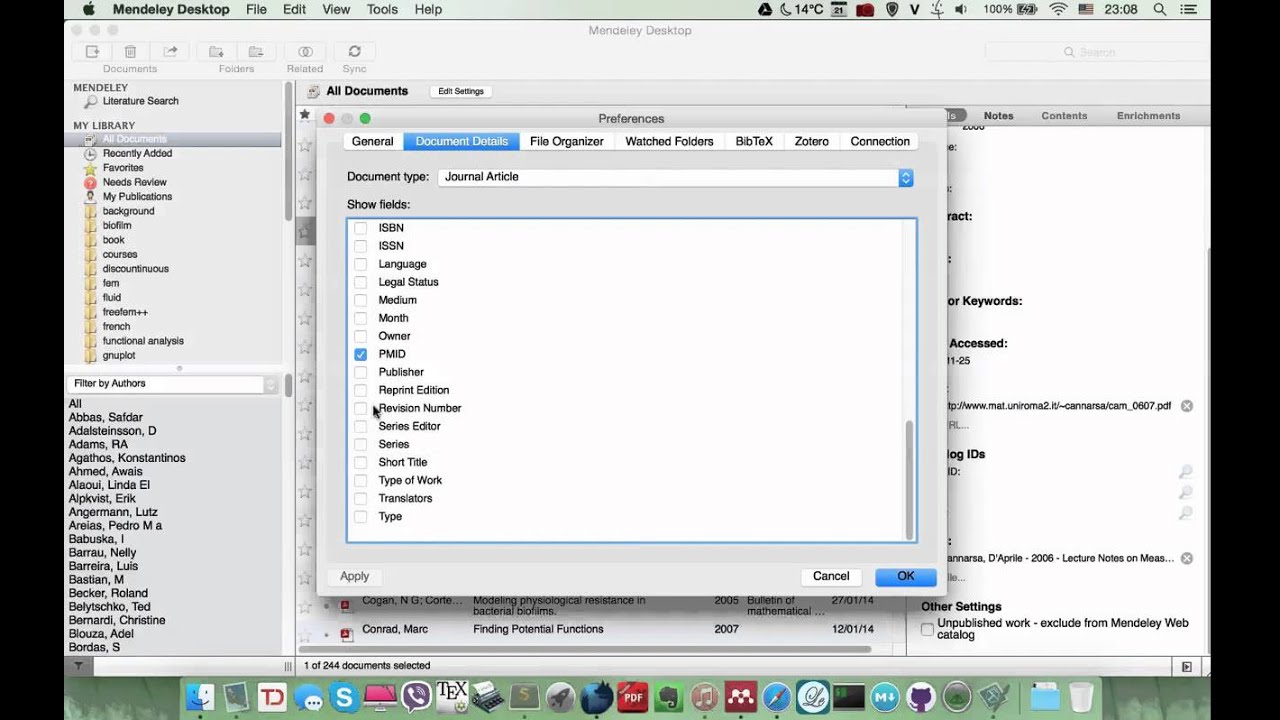The image size is (1280, 720).
Task: Open iTunes from the Dock
Action: pyautogui.click(x=704, y=697)
